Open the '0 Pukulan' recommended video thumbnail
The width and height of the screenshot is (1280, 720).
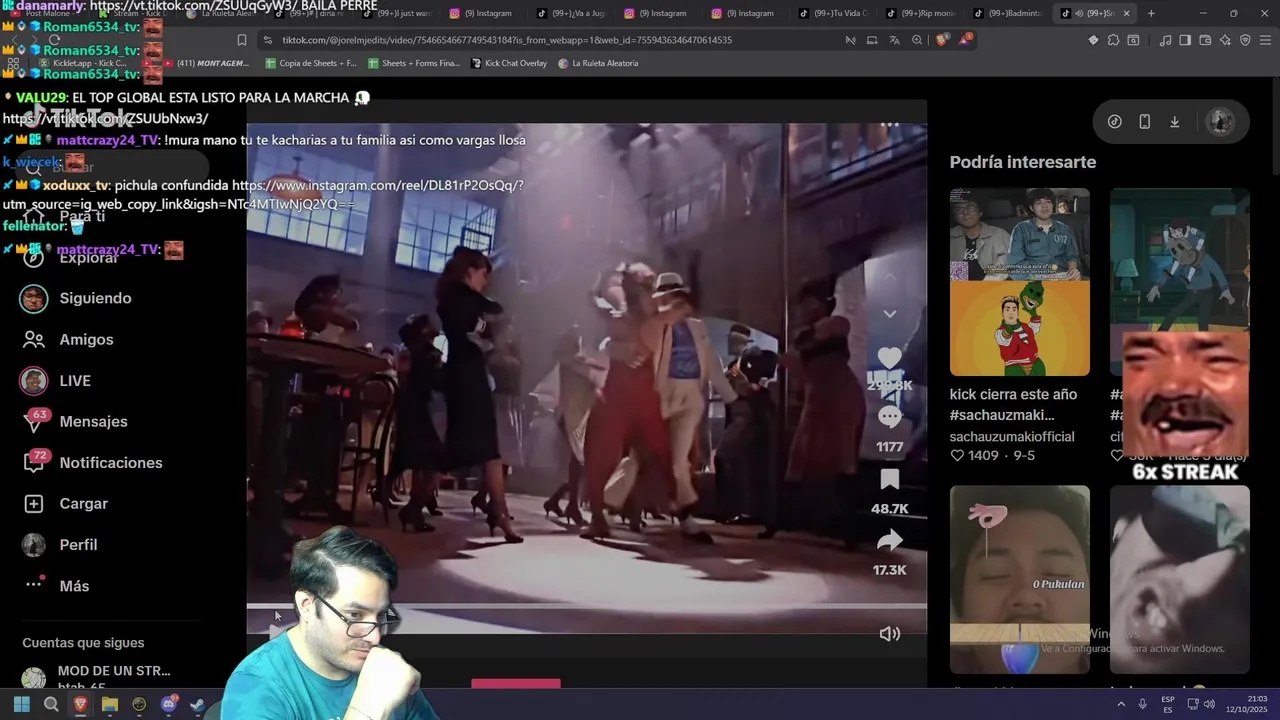click(x=1019, y=579)
